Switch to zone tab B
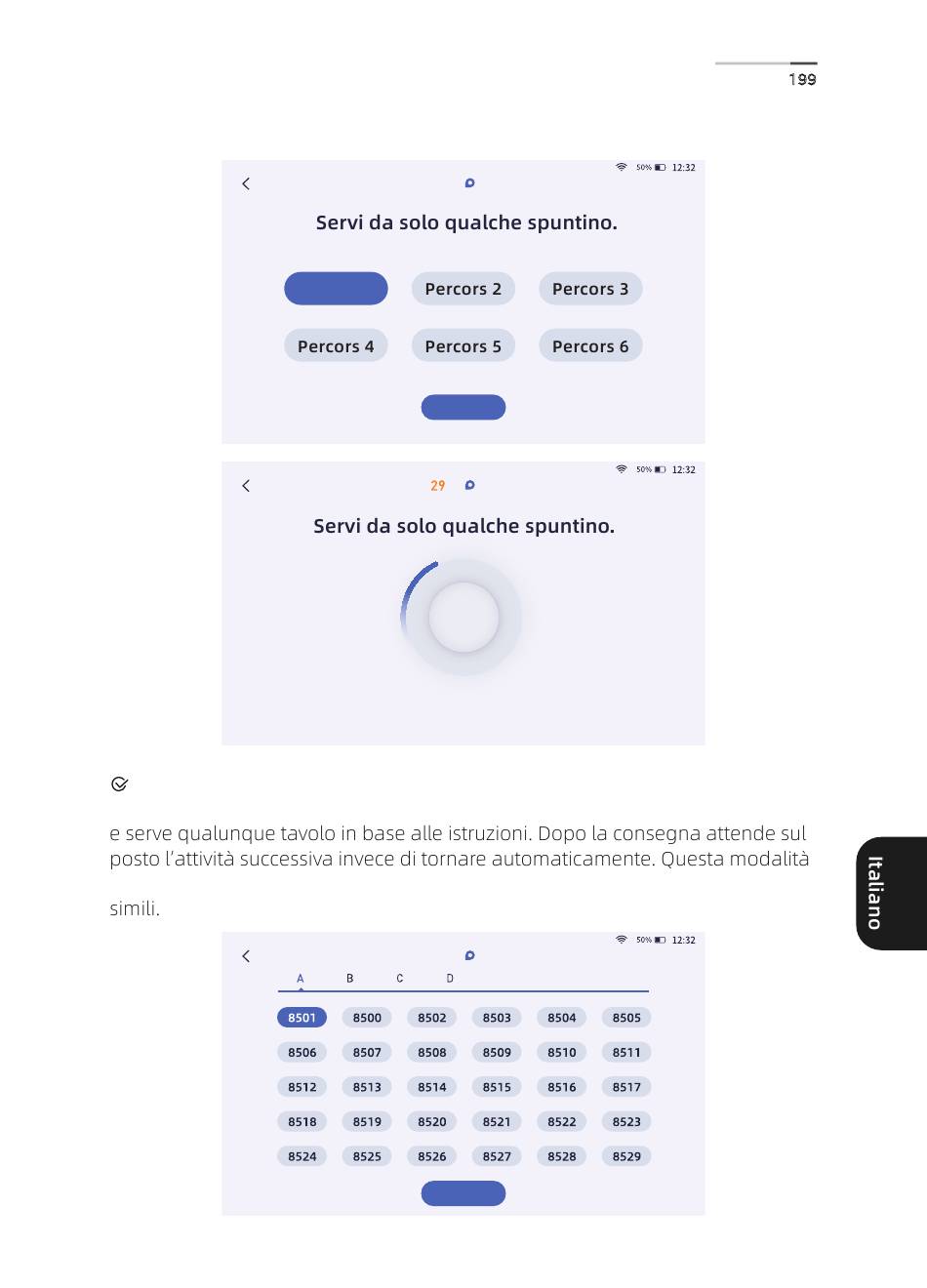Screen dimensions: 927x1288 tap(350, 979)
